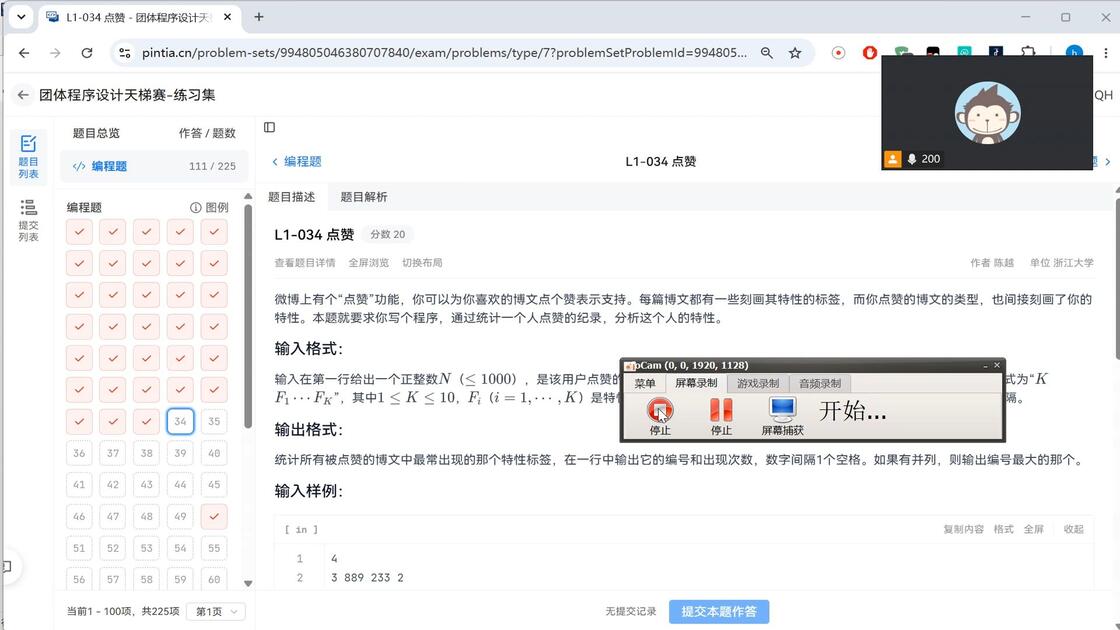
Task: Click the small icon at left screen edge
Action: (6, 566)
